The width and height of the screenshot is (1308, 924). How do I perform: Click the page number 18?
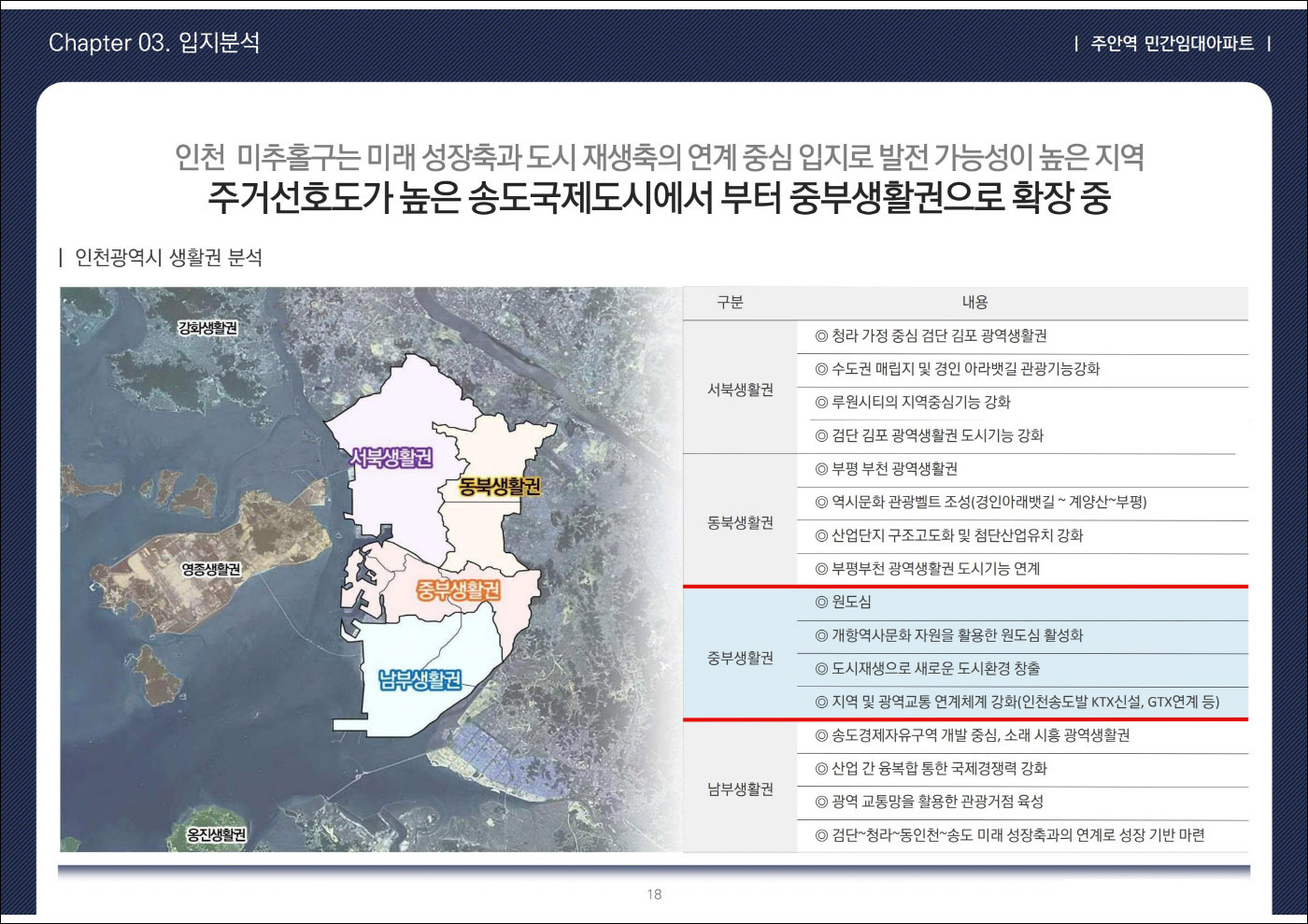point(654,894)
